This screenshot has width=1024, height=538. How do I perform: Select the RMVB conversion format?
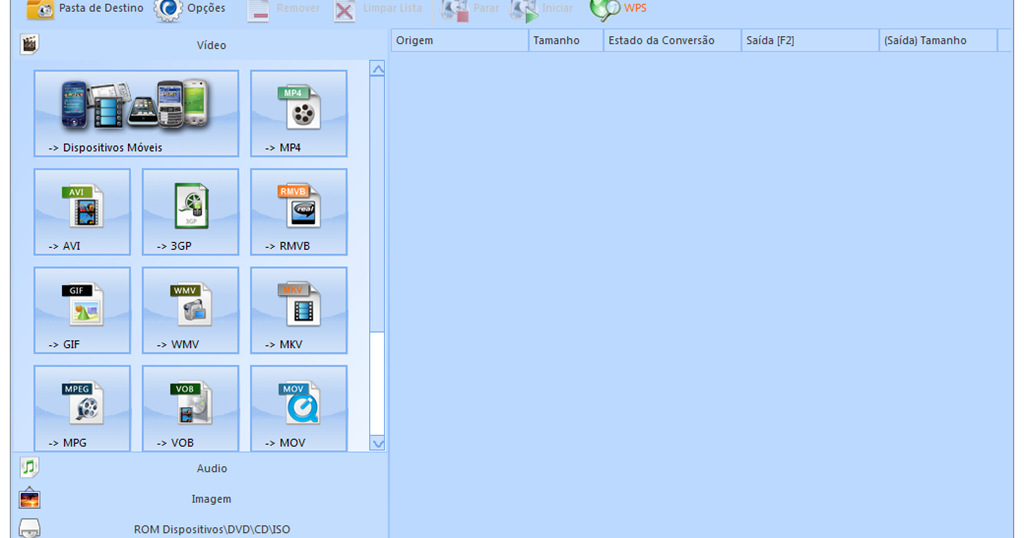coord(299,212)
